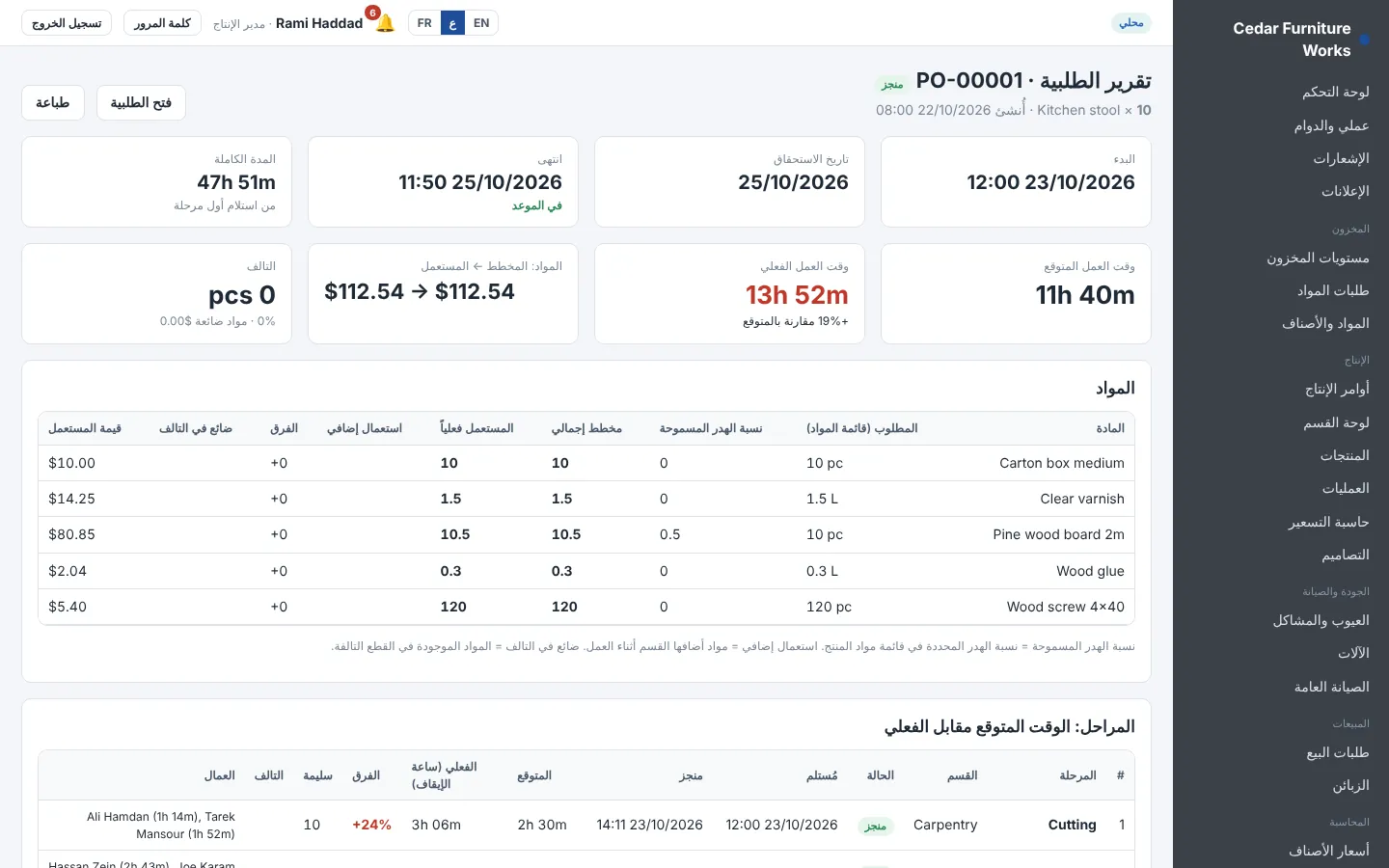Open الإعلانات in the sidebar
Viewport: 1389px width, 868px height.
click(1345, 191)
